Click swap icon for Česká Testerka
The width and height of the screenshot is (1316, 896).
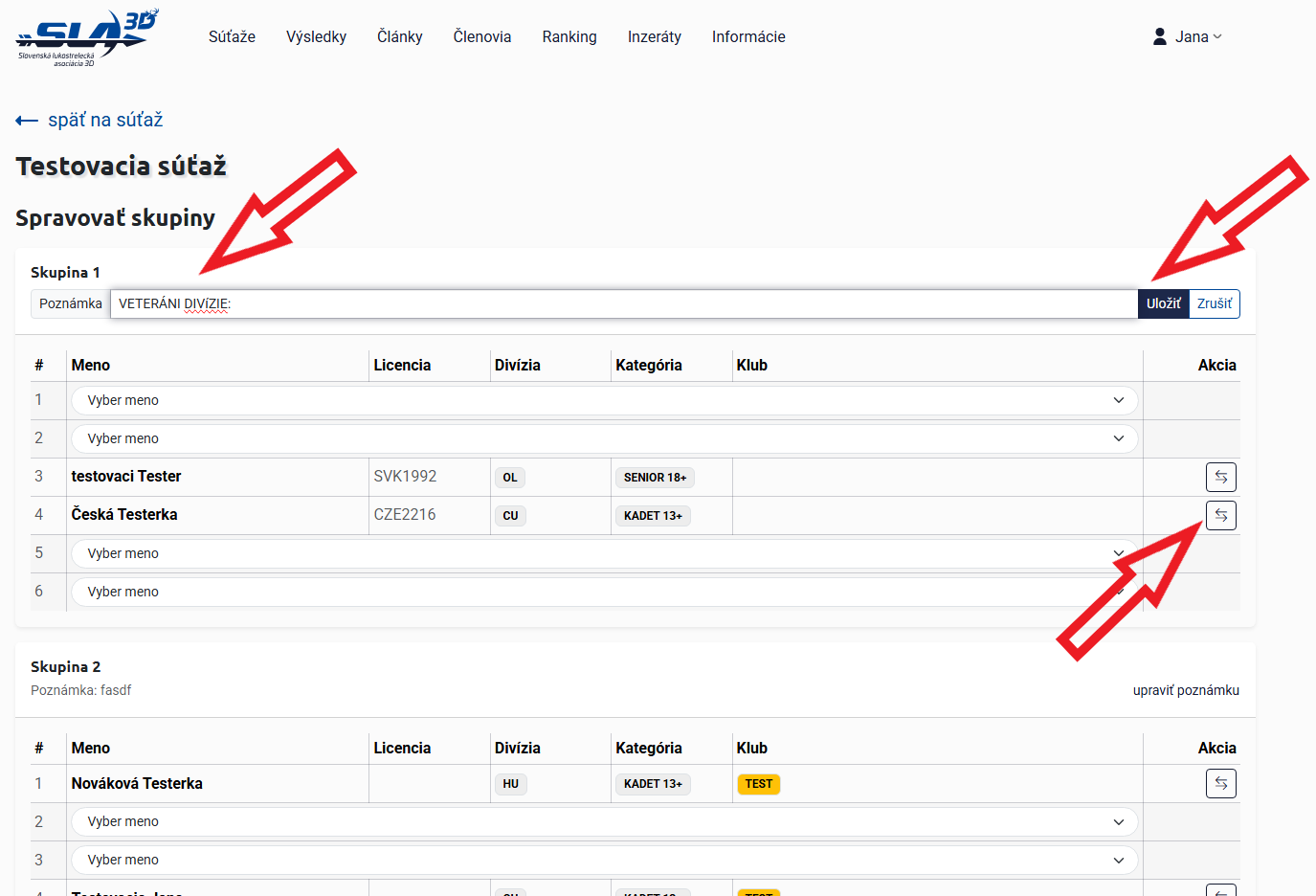point(1220,515)
